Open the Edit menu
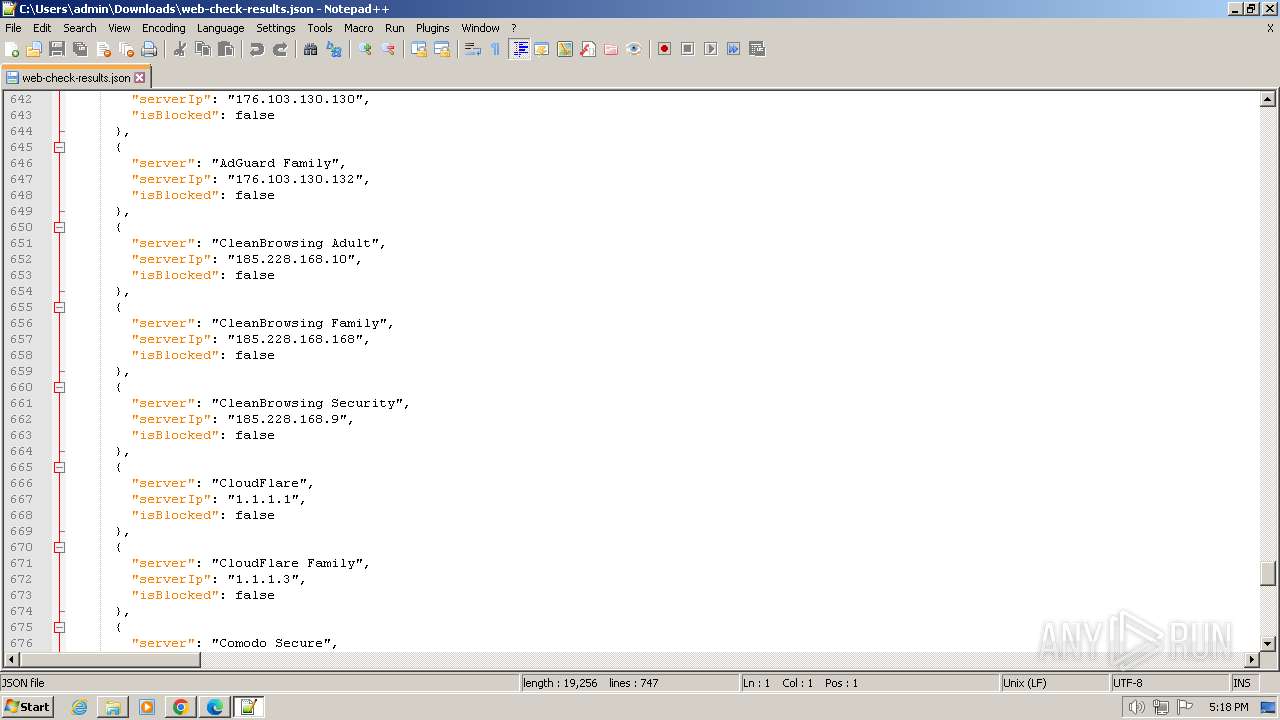Image resolution: width=1280 pixels, height=720 pixels. tap(42, 28)
